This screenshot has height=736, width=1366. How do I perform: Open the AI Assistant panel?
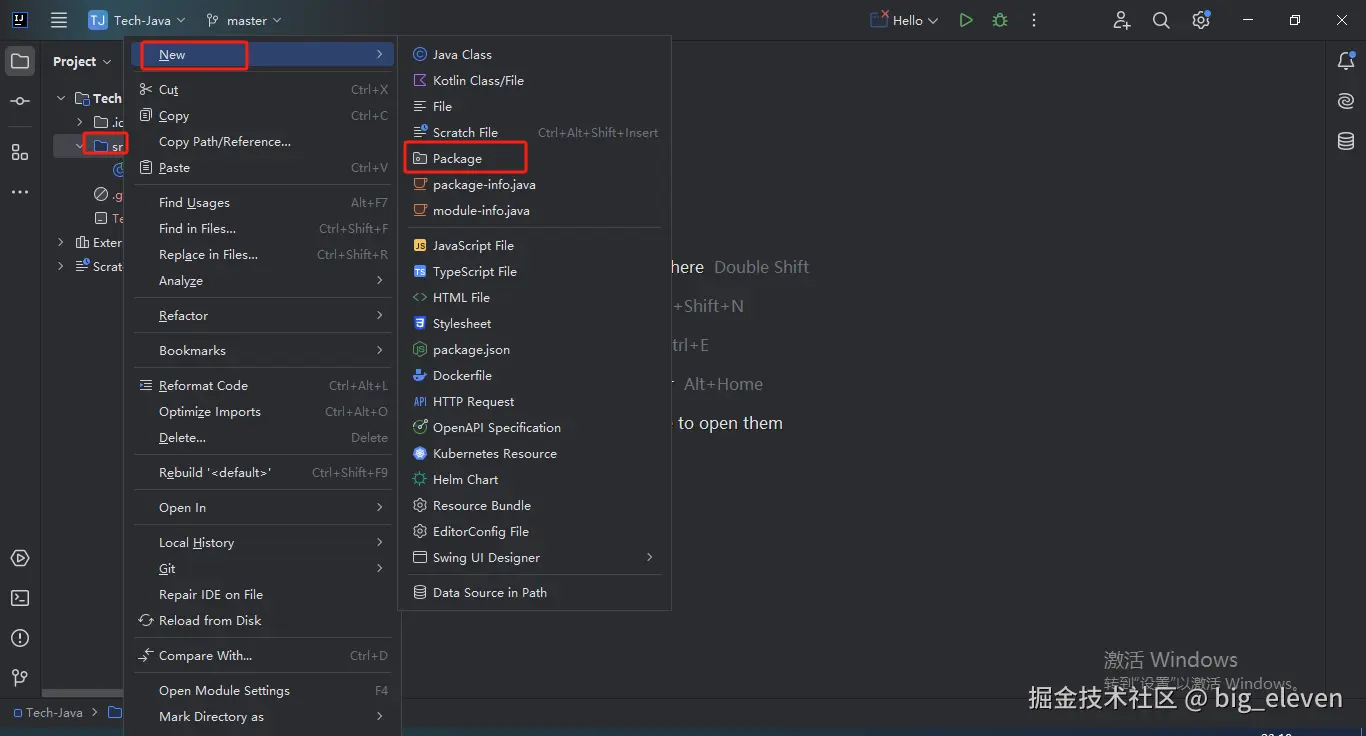pos(1346,101)
